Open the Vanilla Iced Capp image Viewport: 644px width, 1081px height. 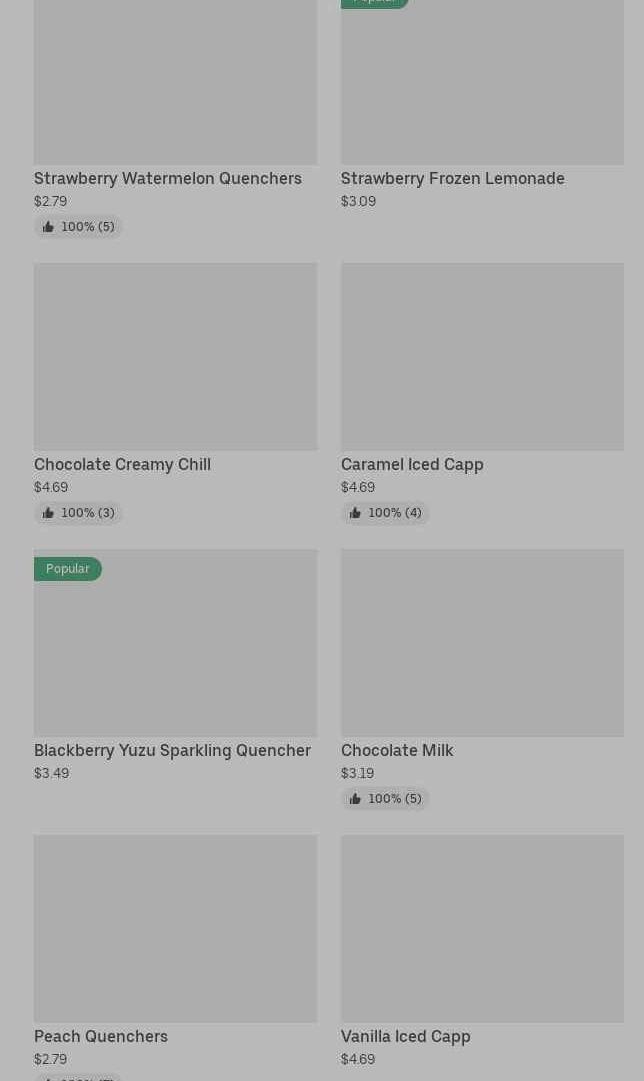pos(482,928)
